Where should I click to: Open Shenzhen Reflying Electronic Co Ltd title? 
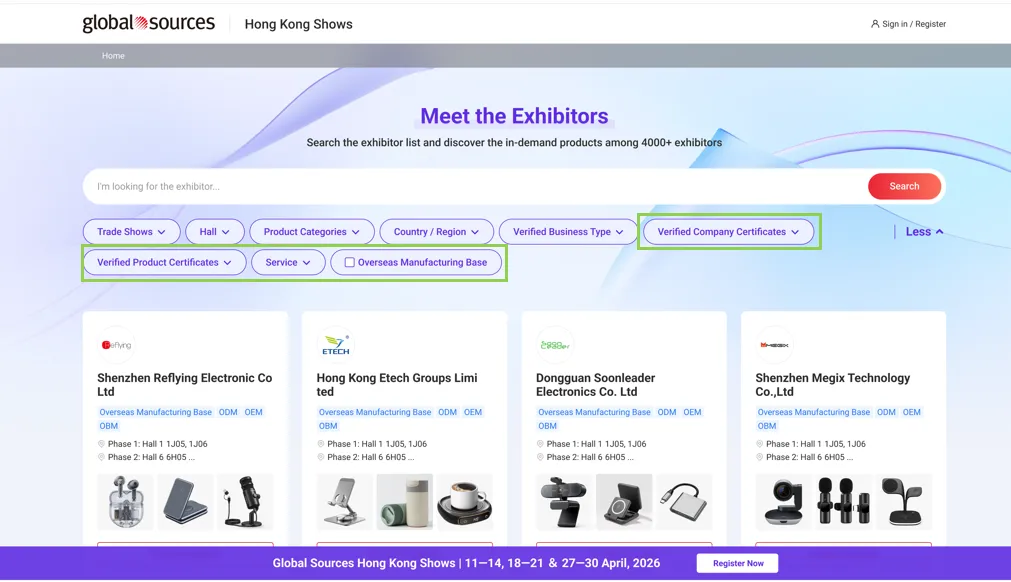(184, 385)
